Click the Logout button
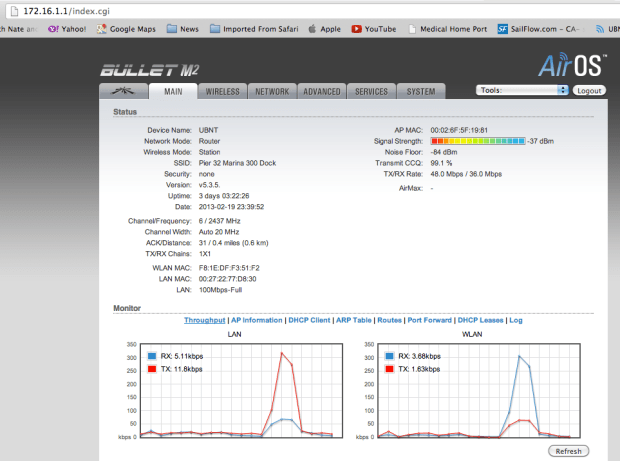Screen dimensions: 620x461 (589, 91)
